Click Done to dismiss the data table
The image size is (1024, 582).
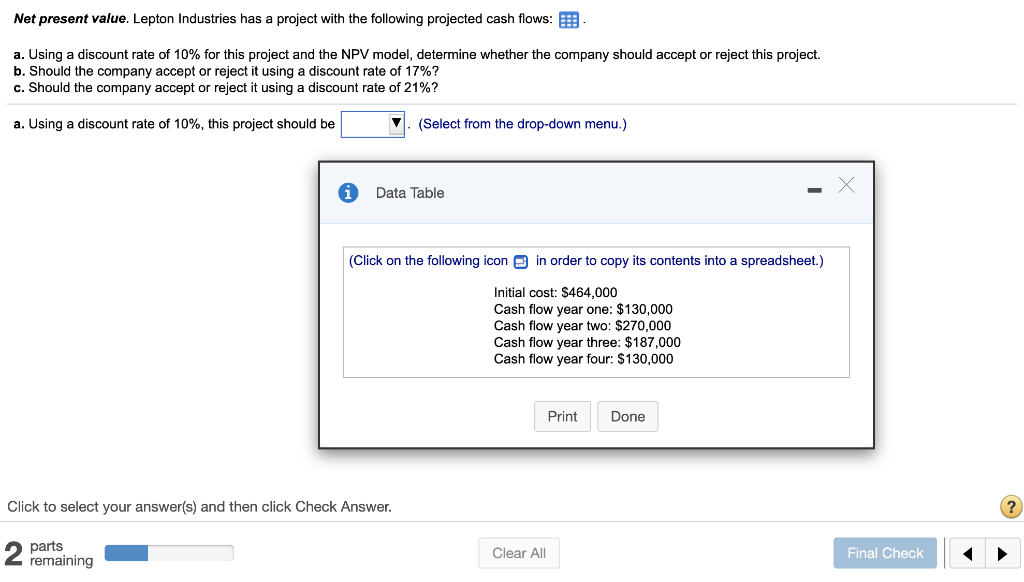(x=628, y=417)
